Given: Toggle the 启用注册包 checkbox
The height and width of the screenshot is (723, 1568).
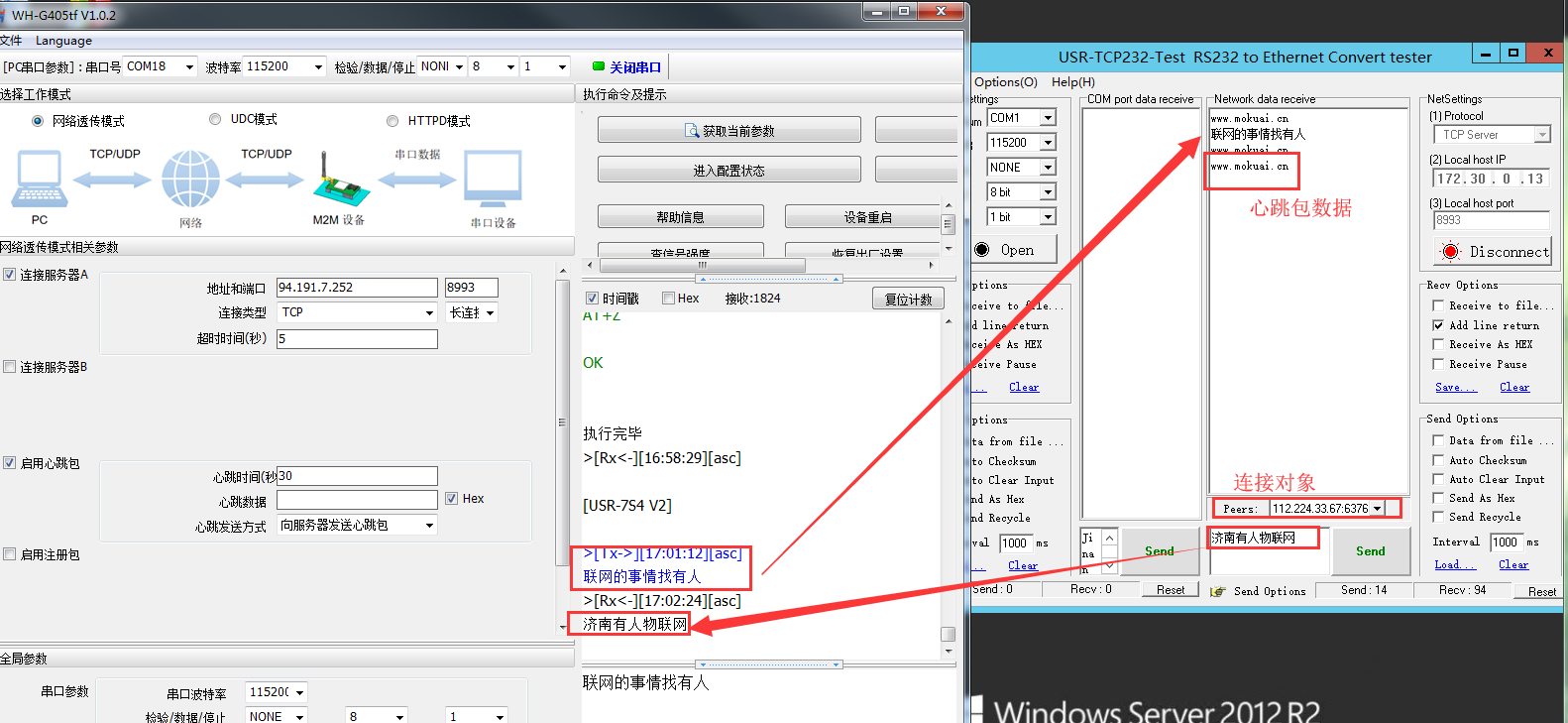Looking at the screenshot, I should (x=10, y=554).
